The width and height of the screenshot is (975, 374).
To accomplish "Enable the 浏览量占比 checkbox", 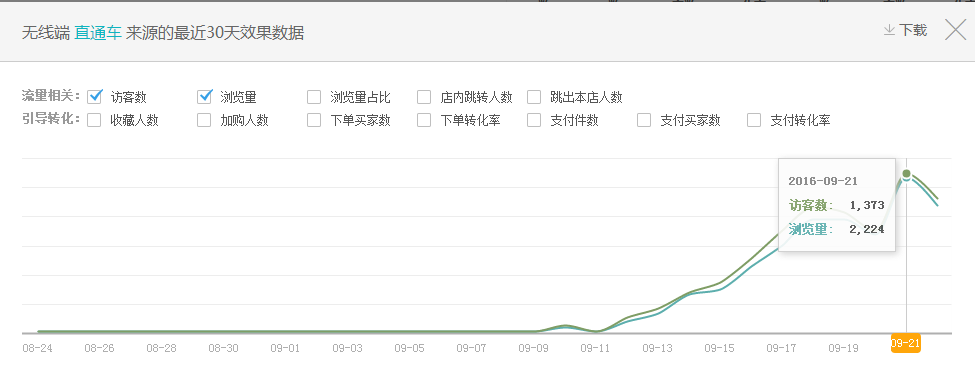I will click(314, 97).
